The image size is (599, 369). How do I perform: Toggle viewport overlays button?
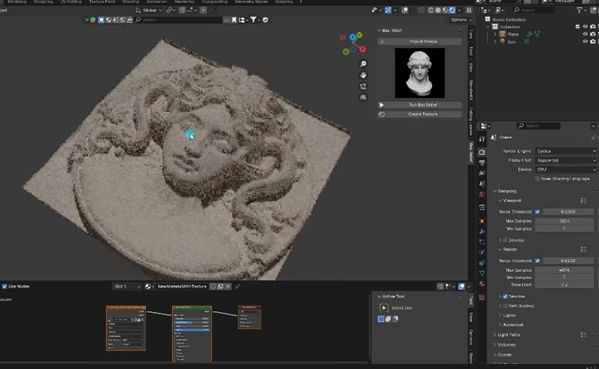[405, 10]
